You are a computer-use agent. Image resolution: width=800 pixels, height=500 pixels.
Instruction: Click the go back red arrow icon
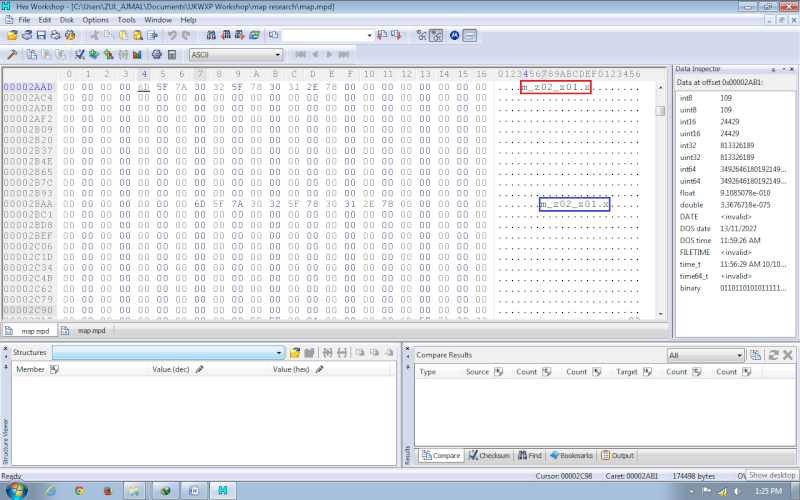382,35
